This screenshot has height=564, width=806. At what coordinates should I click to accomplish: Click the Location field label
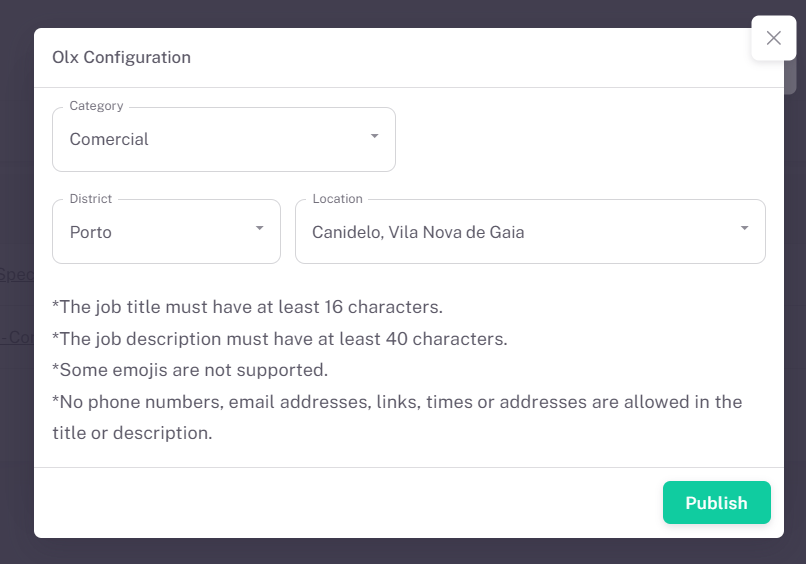(337, 199)
